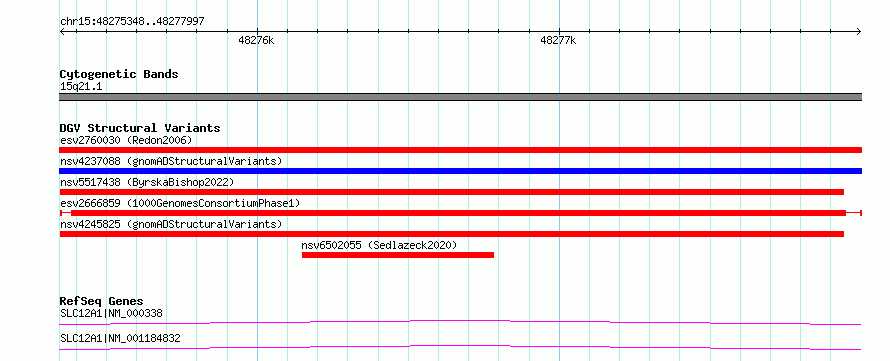Click the right arrow of the ruler

[x=859, y=32]
